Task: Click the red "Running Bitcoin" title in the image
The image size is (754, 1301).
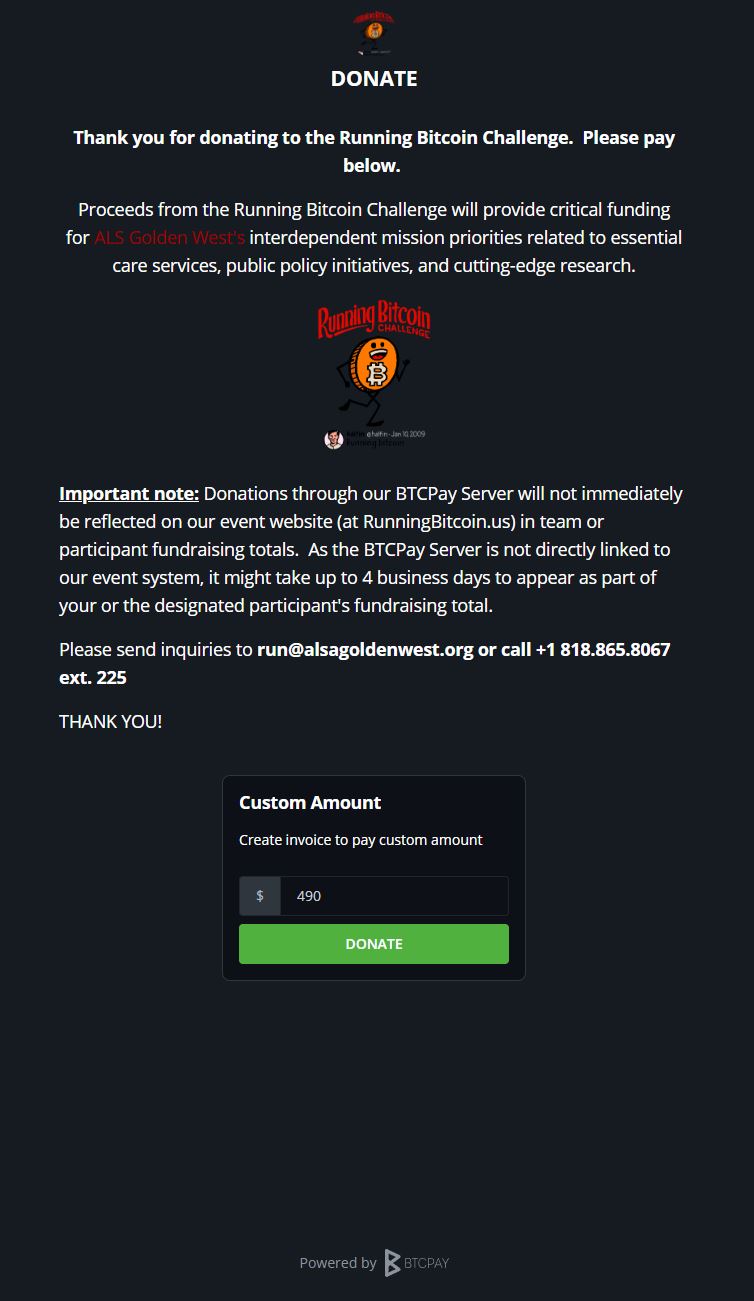Action: pos(374,319)
